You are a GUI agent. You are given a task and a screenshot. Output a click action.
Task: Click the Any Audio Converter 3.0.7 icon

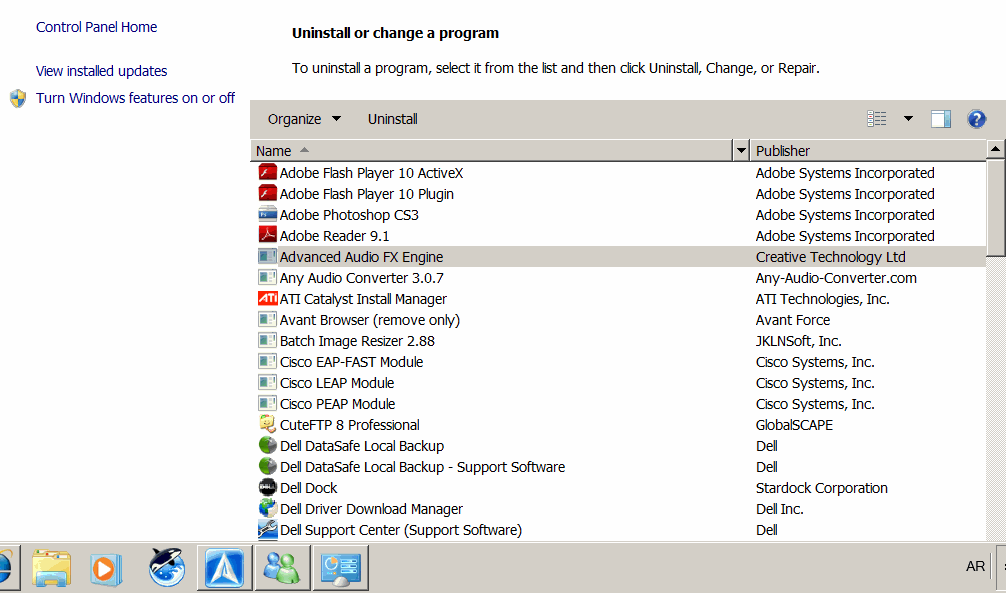268,278
